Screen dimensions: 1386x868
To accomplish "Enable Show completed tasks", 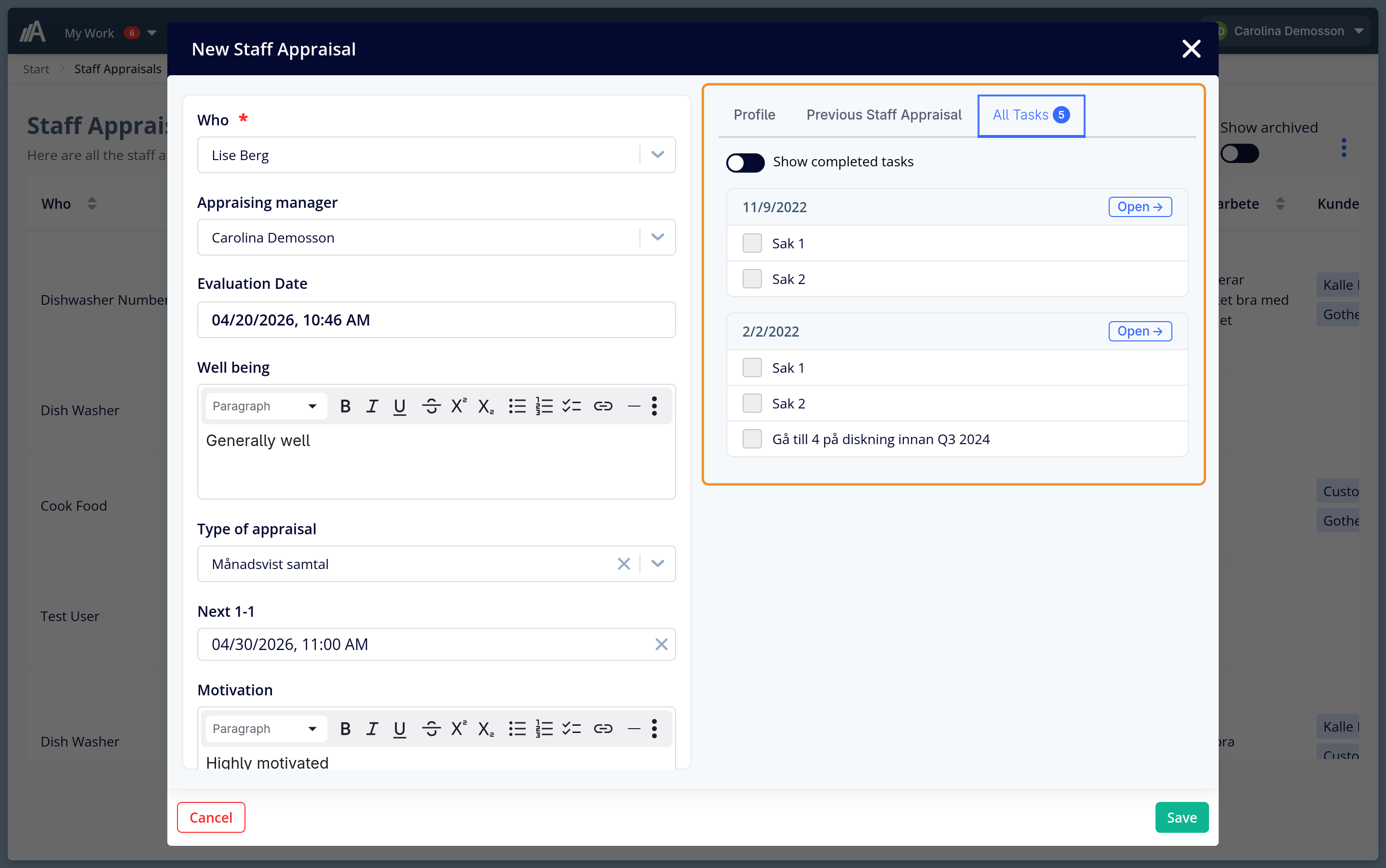I will click(x=744, y=163).
